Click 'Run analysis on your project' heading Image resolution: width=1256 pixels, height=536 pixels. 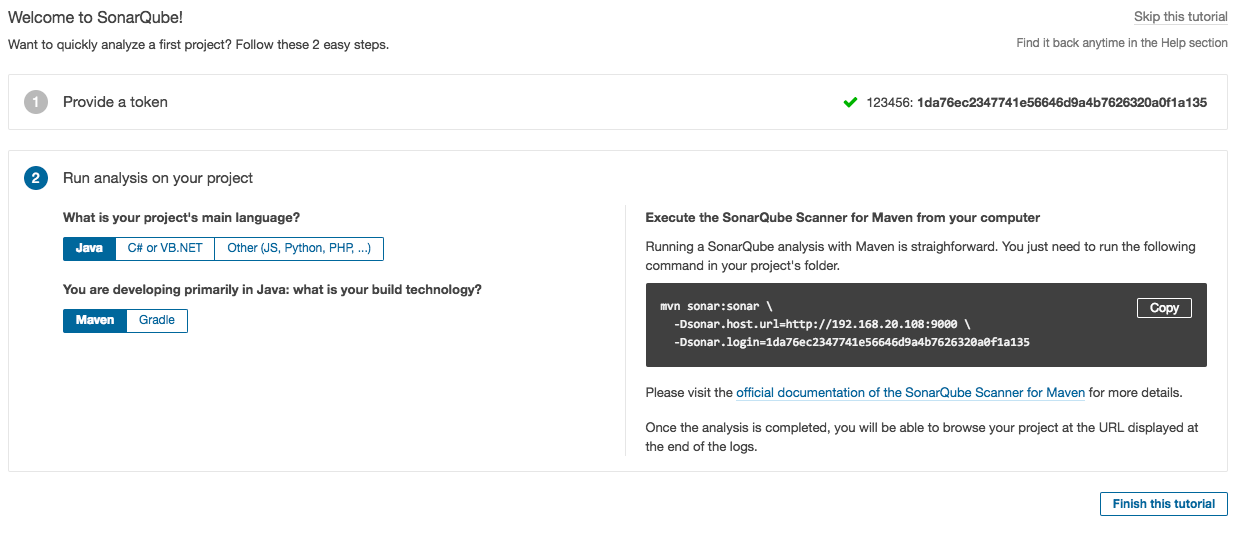pyautogui.click(x=158, y=178)
